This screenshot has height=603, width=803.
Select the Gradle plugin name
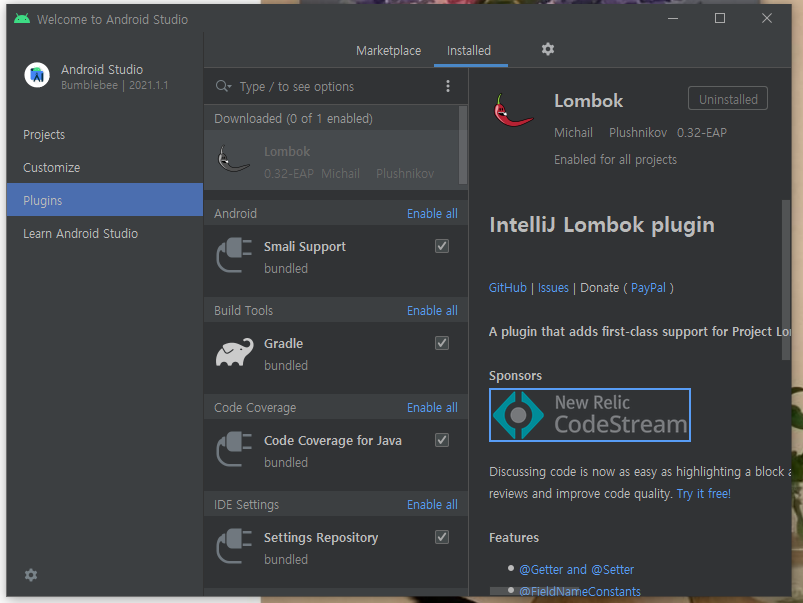283,343
